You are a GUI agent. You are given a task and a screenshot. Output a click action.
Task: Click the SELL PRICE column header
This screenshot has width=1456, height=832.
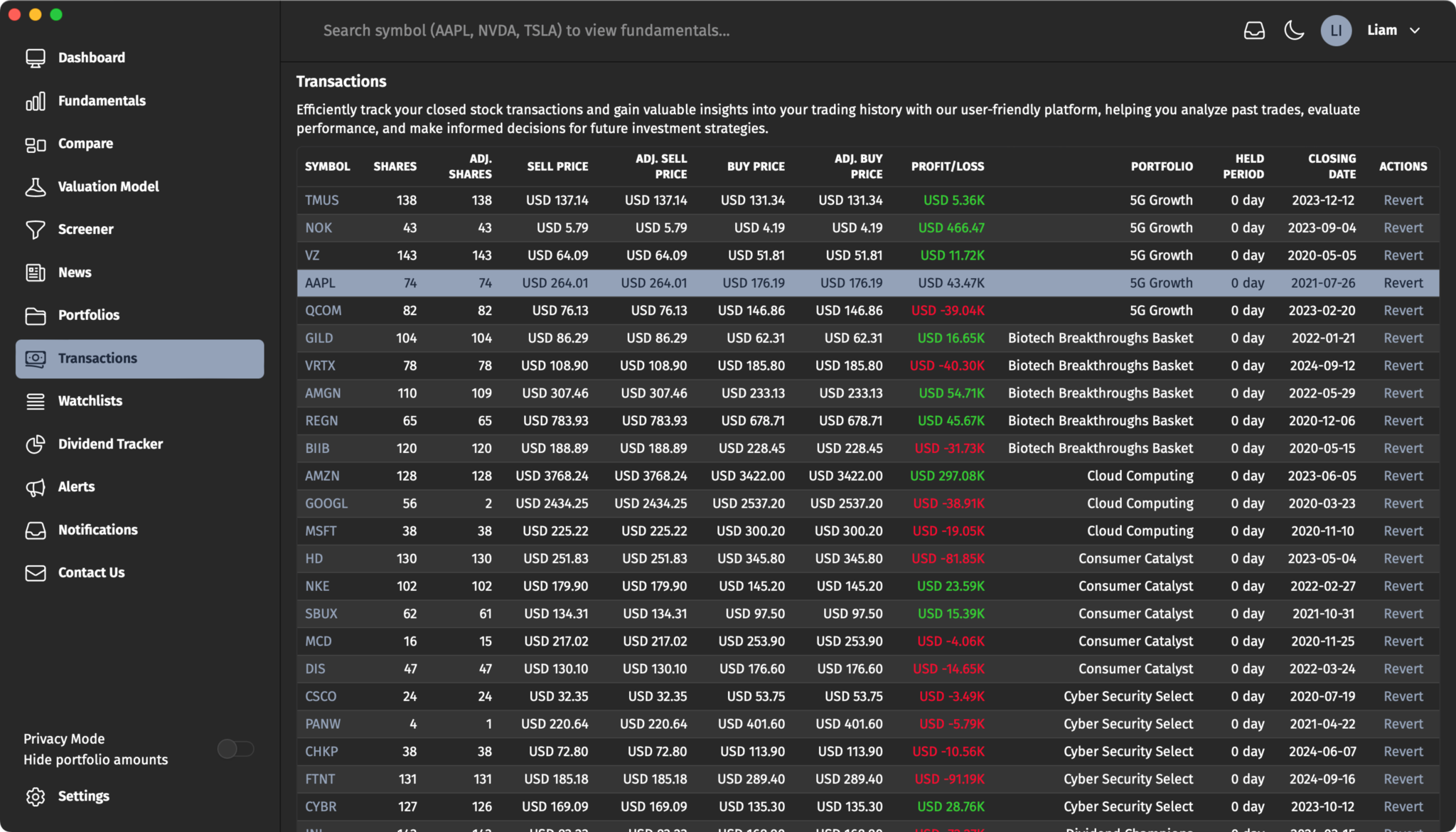click(557, 166)
